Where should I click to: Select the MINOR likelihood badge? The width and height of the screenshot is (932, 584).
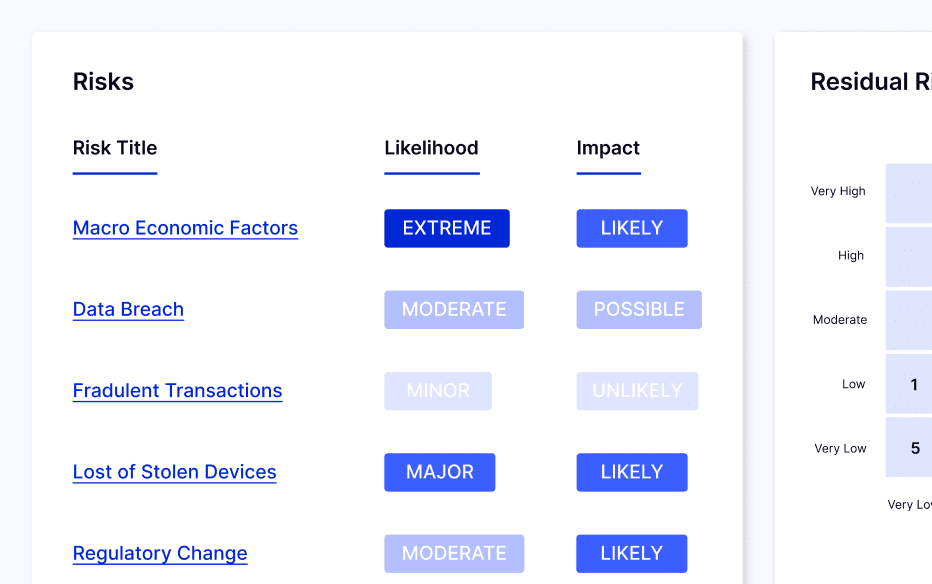(x=438, y=391)
